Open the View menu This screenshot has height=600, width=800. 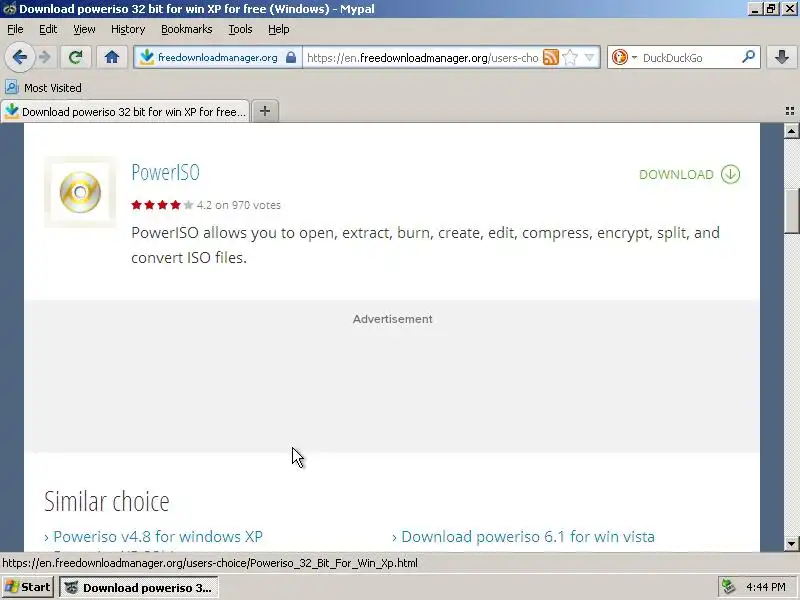(x=84, y=29)
